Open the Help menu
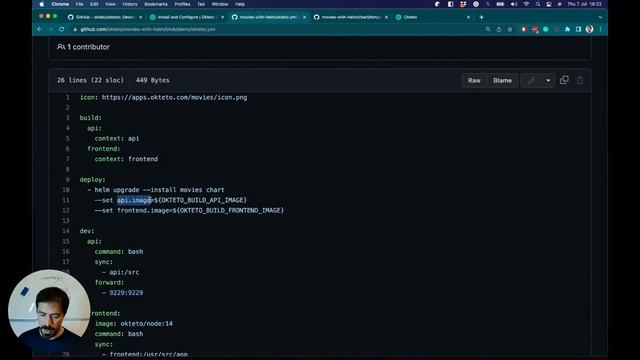 [x=240, y=4]
